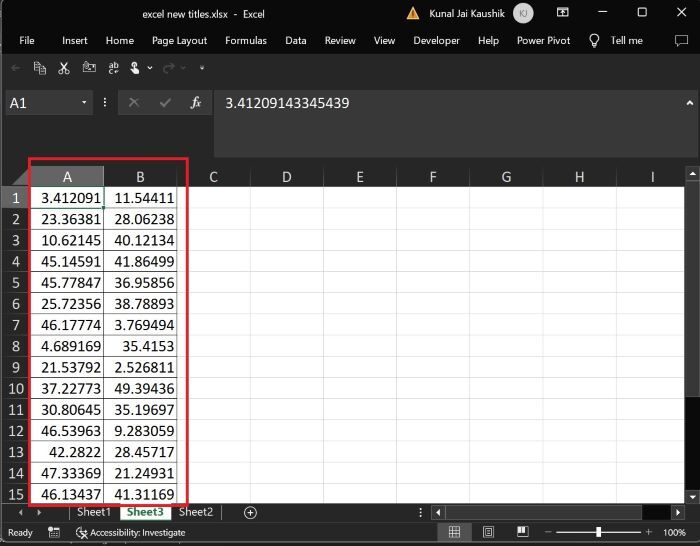Click the Sheet3 tab
The image size is (700, 546).
coord(145,512)
